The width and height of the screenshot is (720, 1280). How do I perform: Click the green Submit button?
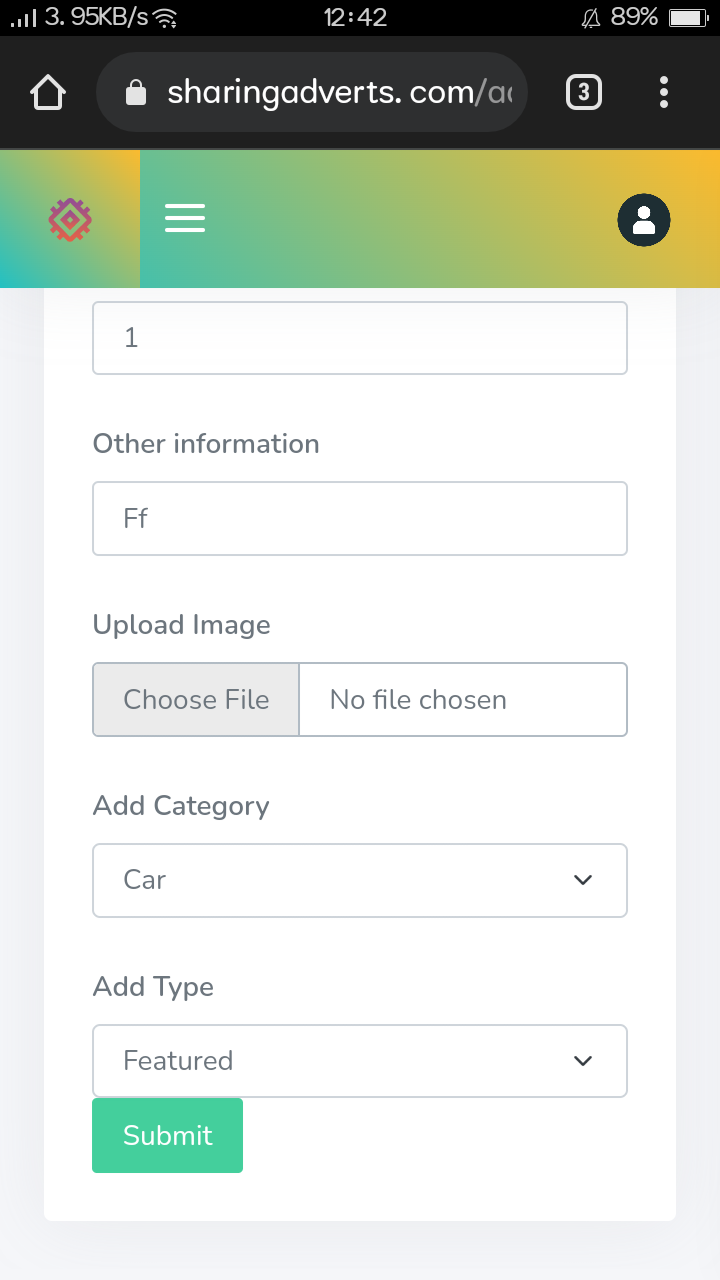click(167, 1135)
